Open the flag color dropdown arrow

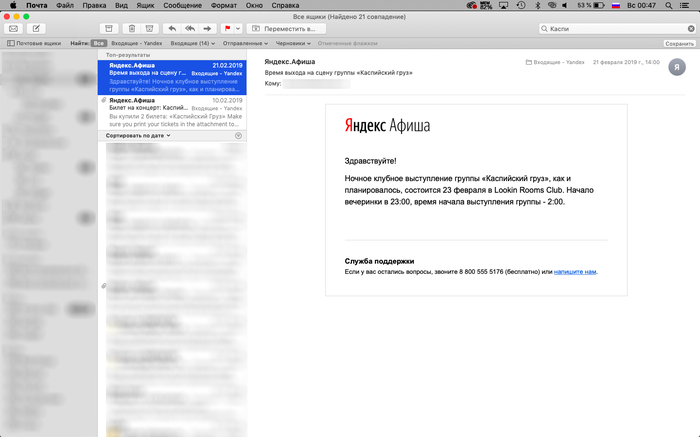[x=238, y=29]
